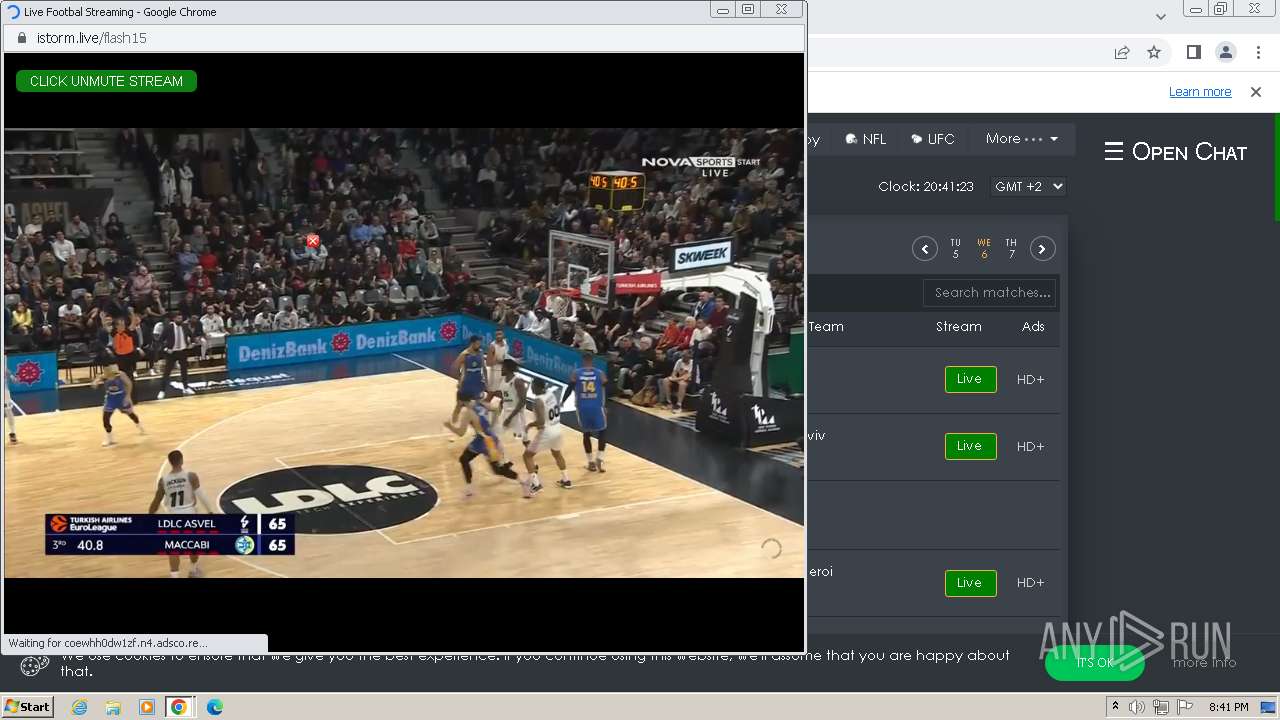The image size is (1280, 720).
Task: Open the Windows Start menu
Action: 27,707
